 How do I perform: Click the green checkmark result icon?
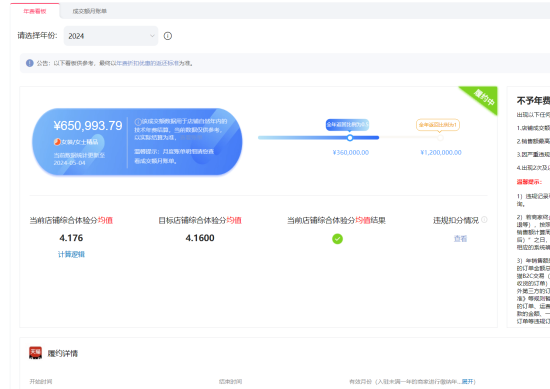click(337, 239)
